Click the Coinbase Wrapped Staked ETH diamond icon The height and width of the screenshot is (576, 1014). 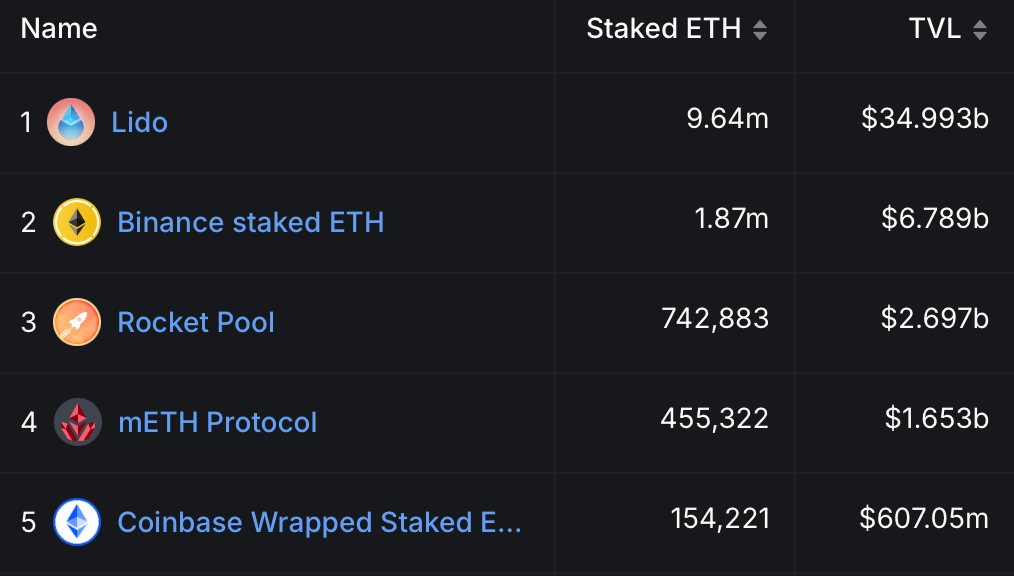(77, 522)
